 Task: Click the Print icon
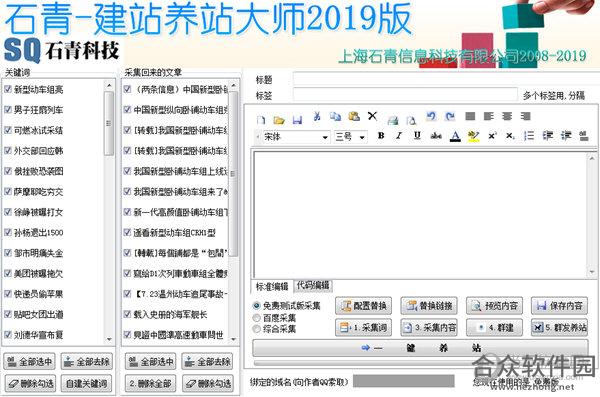(393, 120)
